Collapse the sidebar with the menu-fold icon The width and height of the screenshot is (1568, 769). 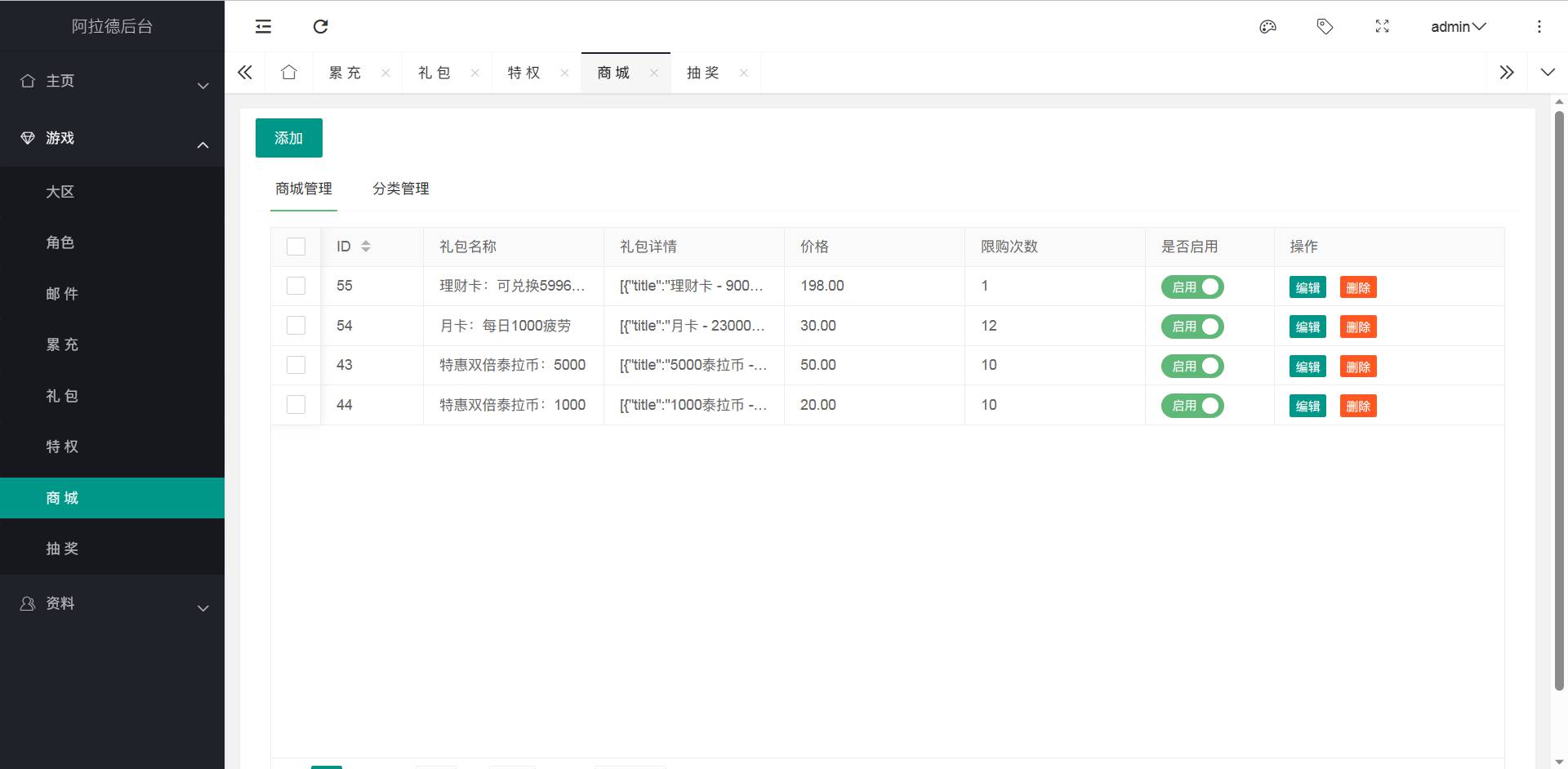pos(263,27)
